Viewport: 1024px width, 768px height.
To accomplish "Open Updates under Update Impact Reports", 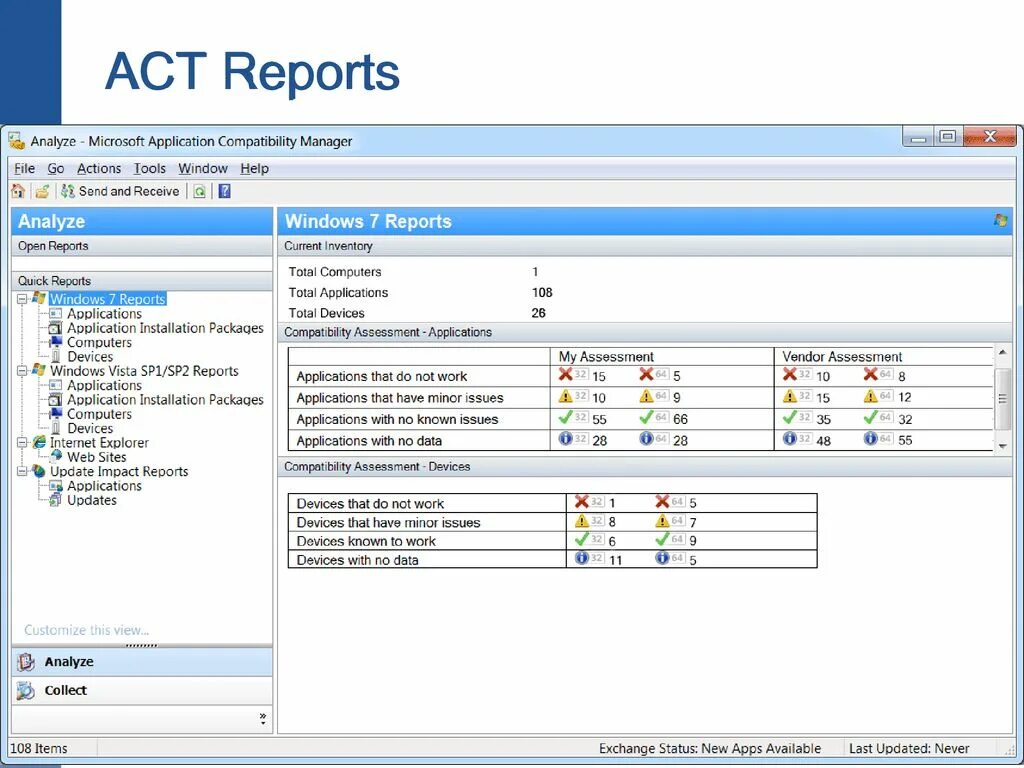I will 92,500.
